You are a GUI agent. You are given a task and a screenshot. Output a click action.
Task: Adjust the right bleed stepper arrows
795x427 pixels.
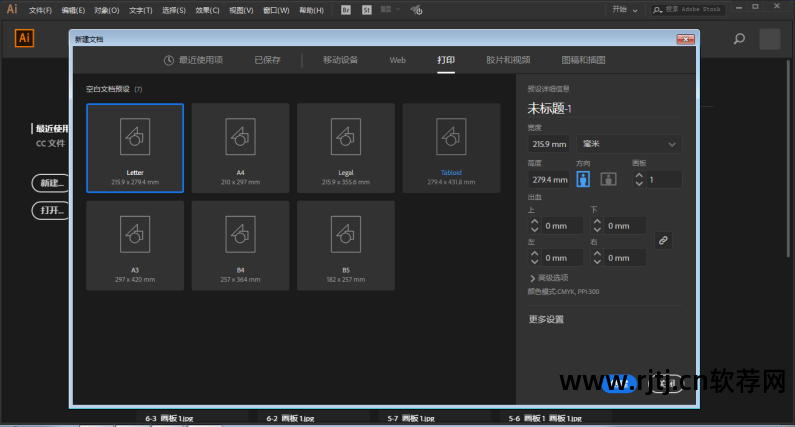point(597,258)
